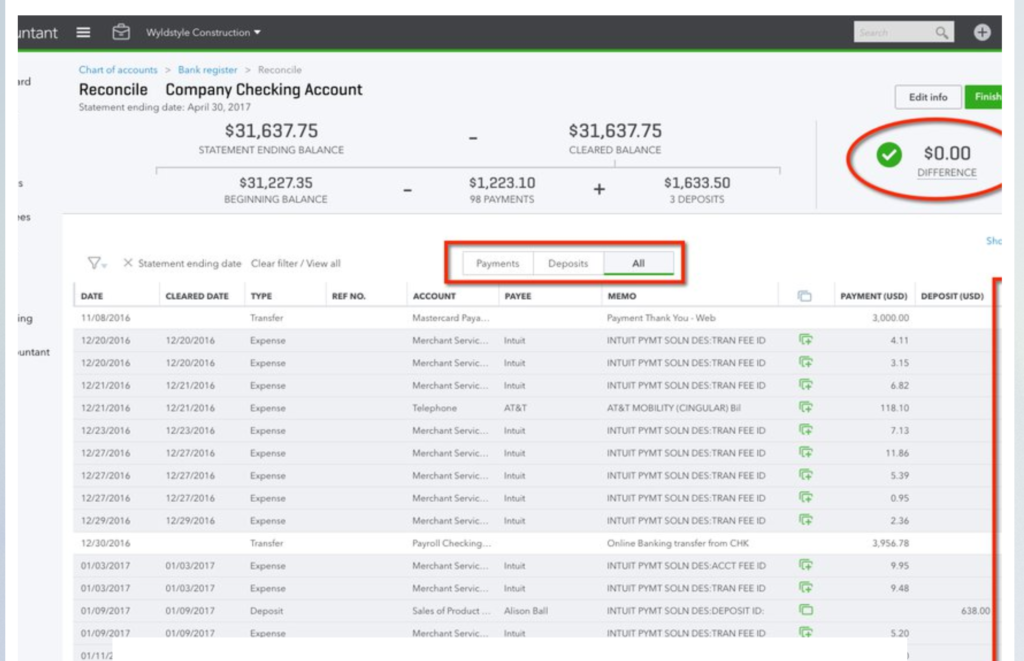Viewport: 1024px width, 661px height.
Task: Sort by the Cleared Date column header
Action: (x=197, y=296)
